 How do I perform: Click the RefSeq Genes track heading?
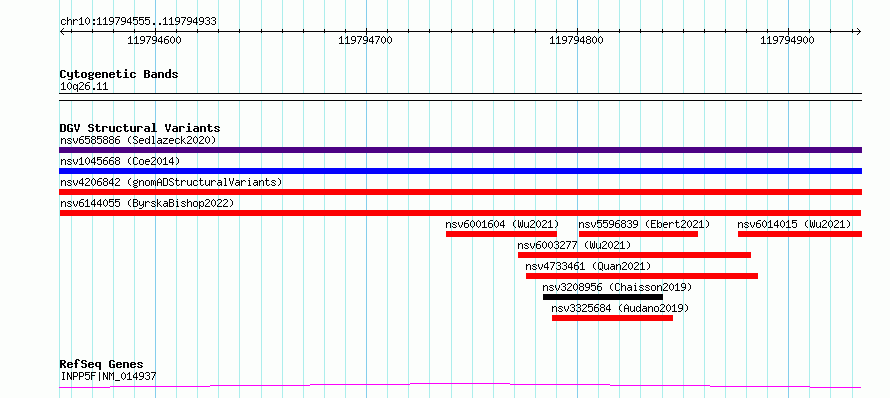tap(102, 364)
